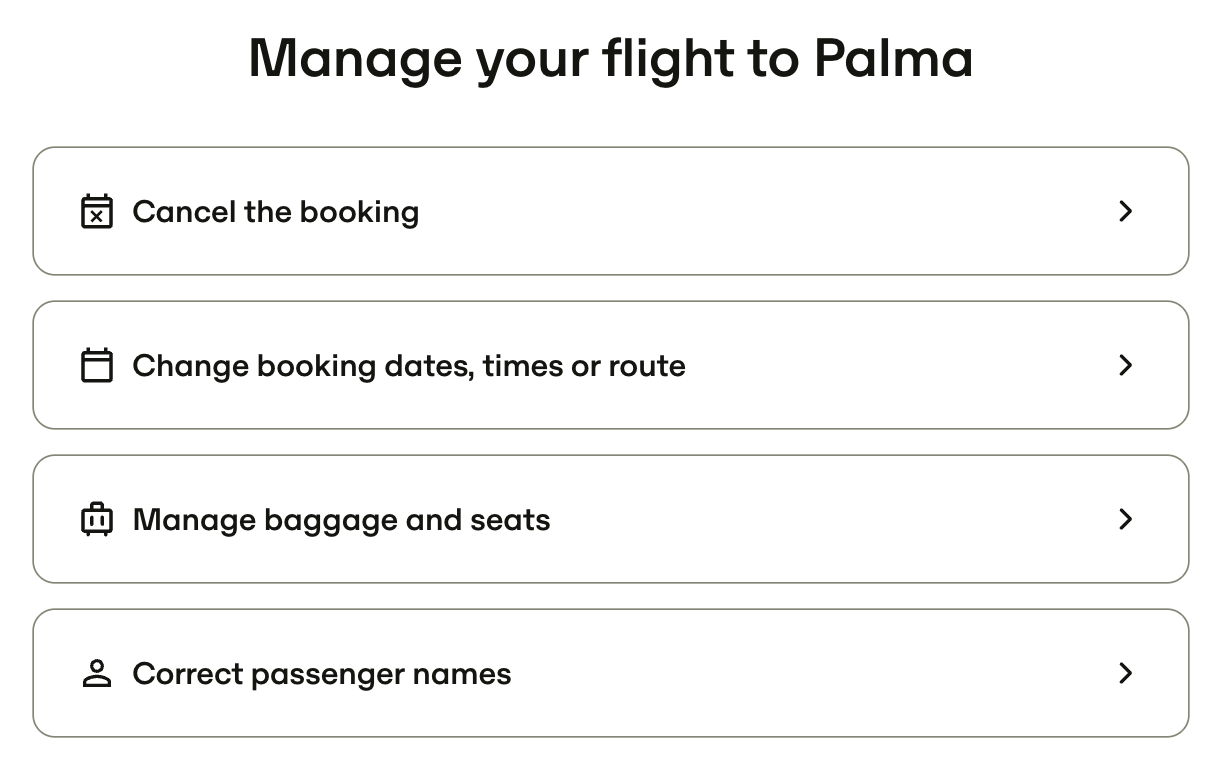Click the word Manage in the page title

coord(355,60)
